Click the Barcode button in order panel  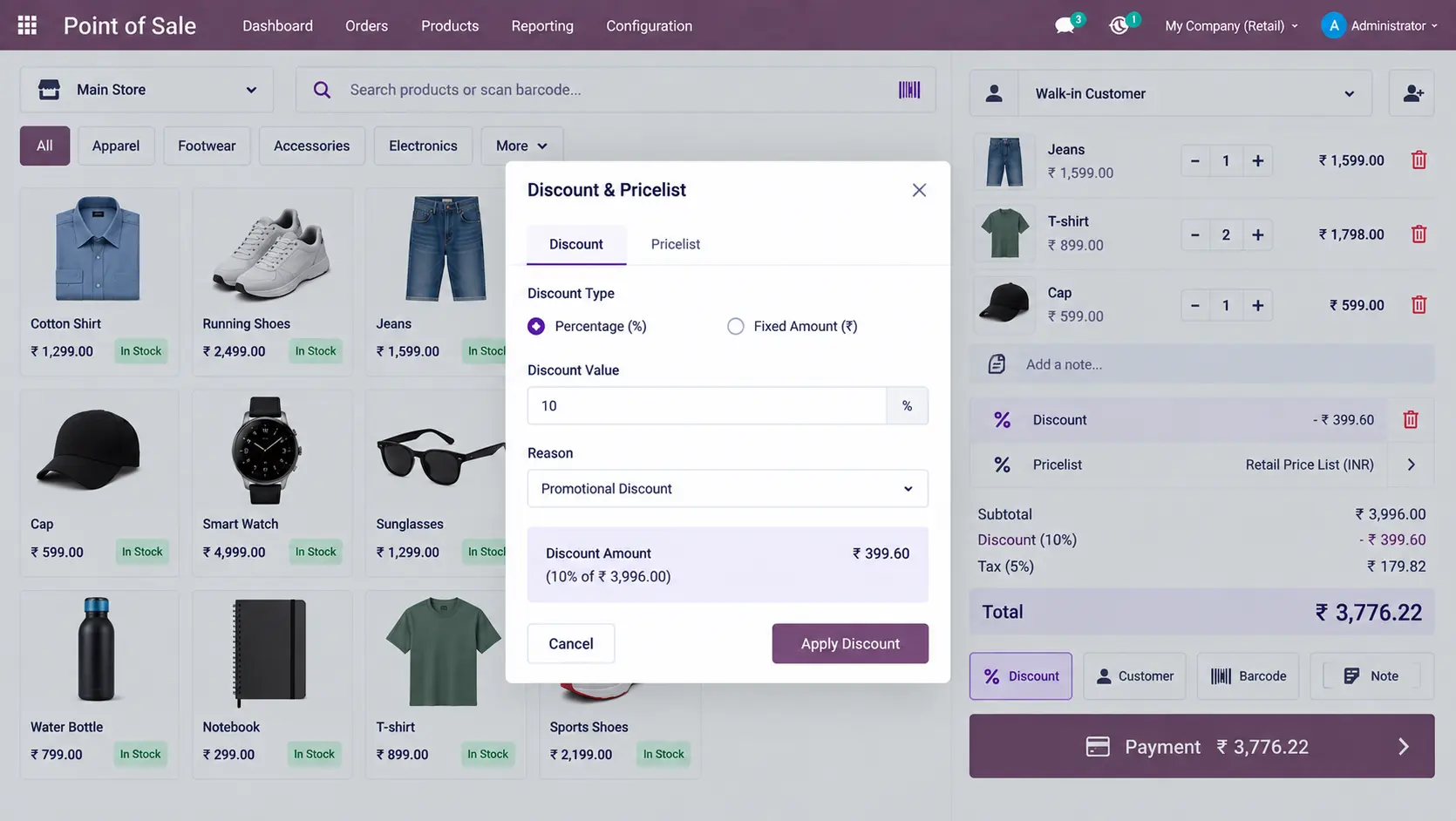[x=1248, y=676]
